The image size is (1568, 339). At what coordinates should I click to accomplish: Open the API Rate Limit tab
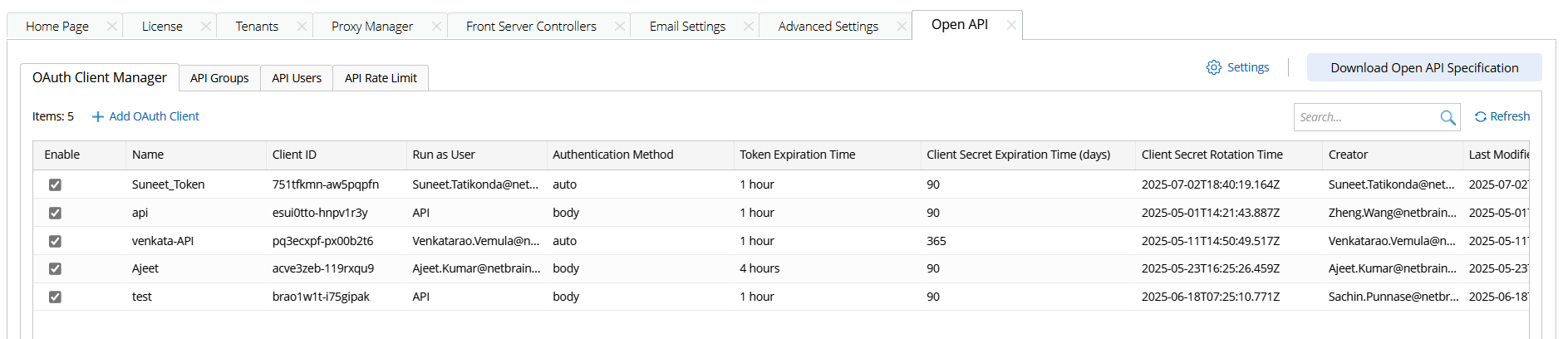[x=381, y=78]
